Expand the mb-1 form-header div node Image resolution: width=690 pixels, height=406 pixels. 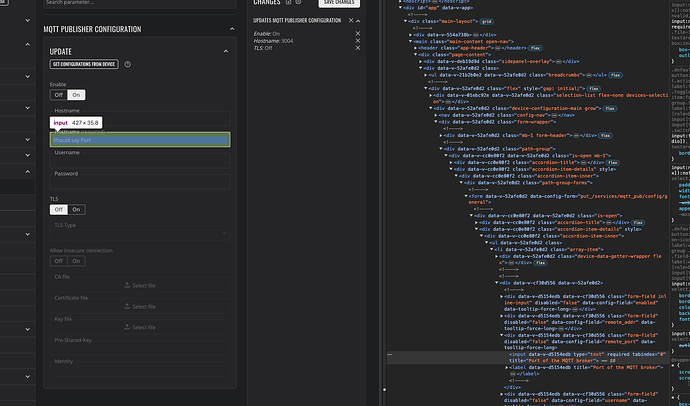tap(440, 135)
